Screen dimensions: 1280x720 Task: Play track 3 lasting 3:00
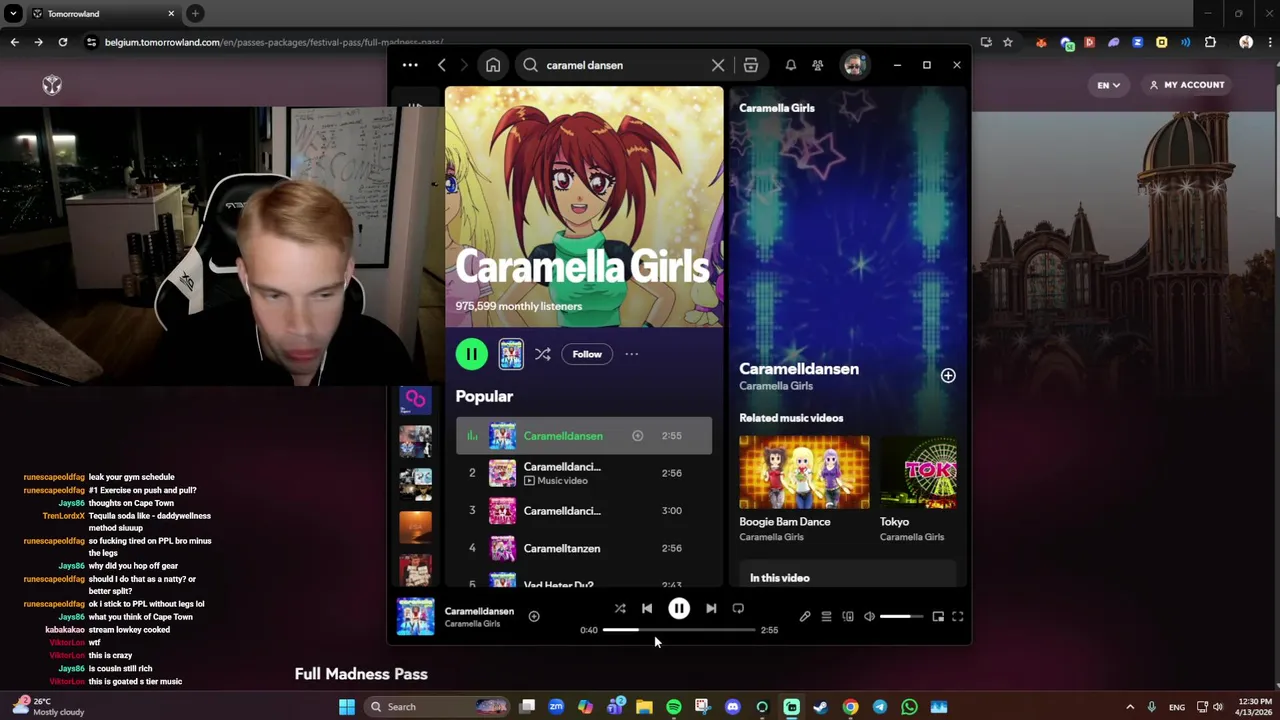pos(584,511)
